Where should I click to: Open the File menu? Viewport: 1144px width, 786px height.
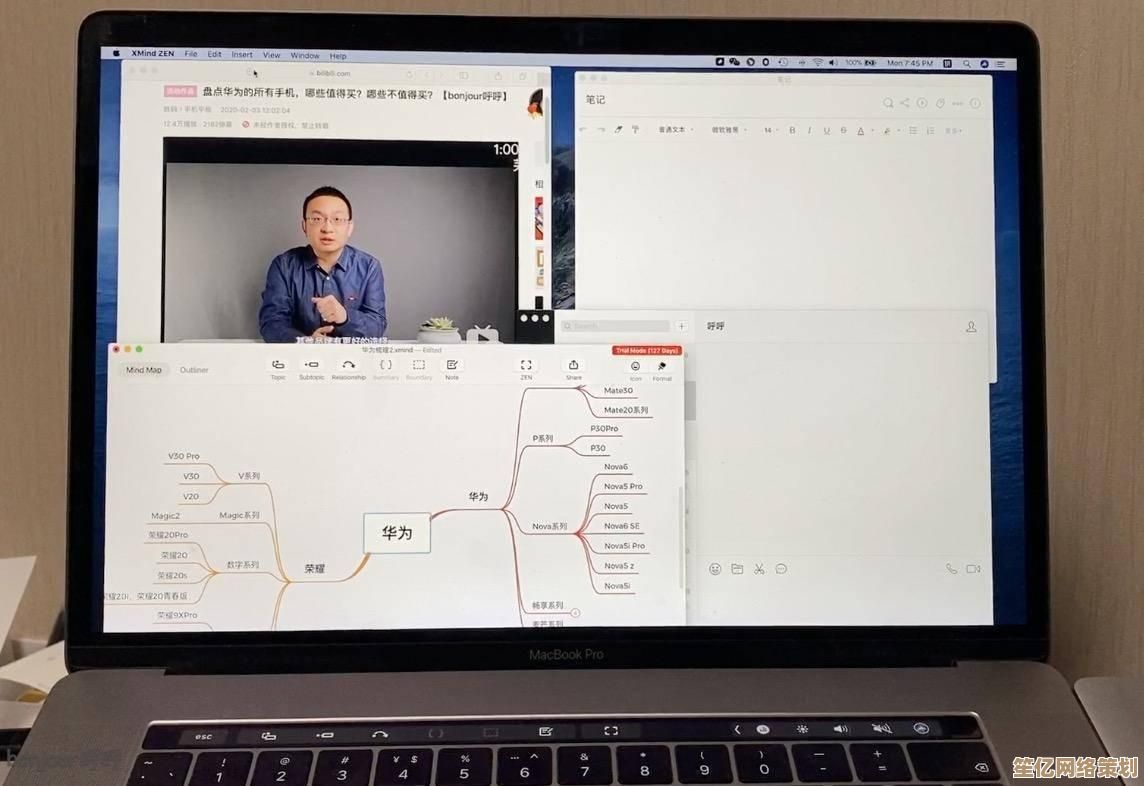pos(190,54)
